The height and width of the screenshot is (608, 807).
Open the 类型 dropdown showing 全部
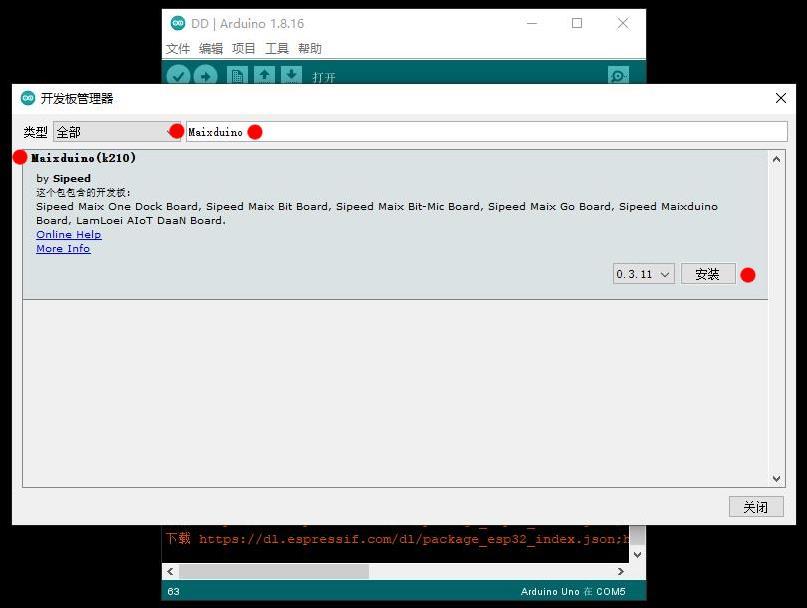pos(117,132)
